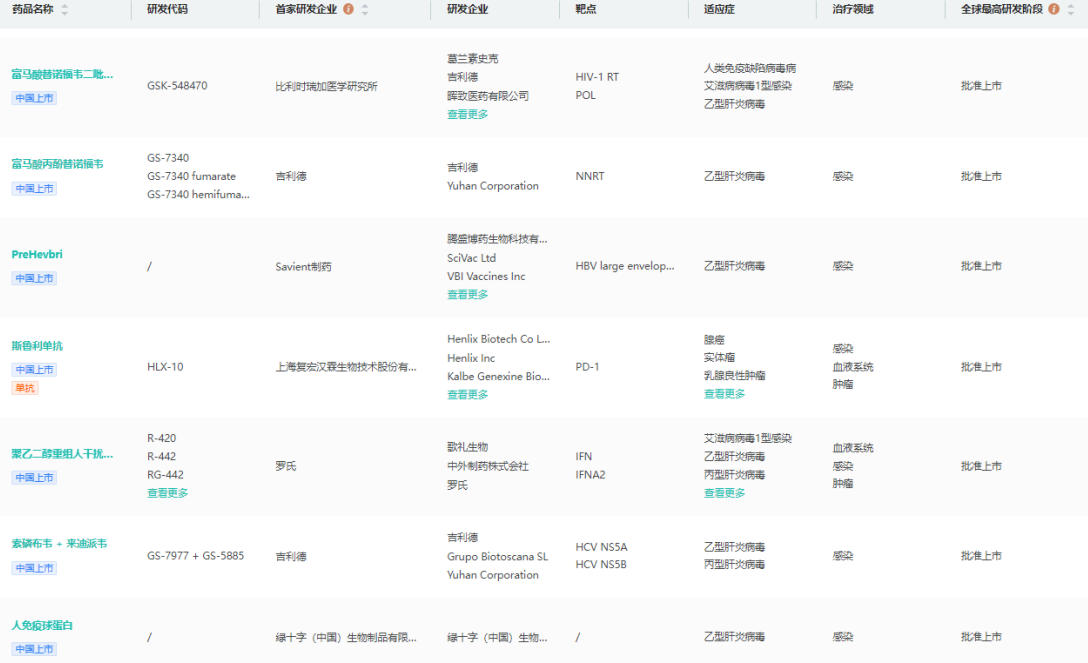This screenshot has width=1088, height=663.
Task: Sort by 全球最高研发阶段 using its sort arrows
Action: (x=1070, y=10)
